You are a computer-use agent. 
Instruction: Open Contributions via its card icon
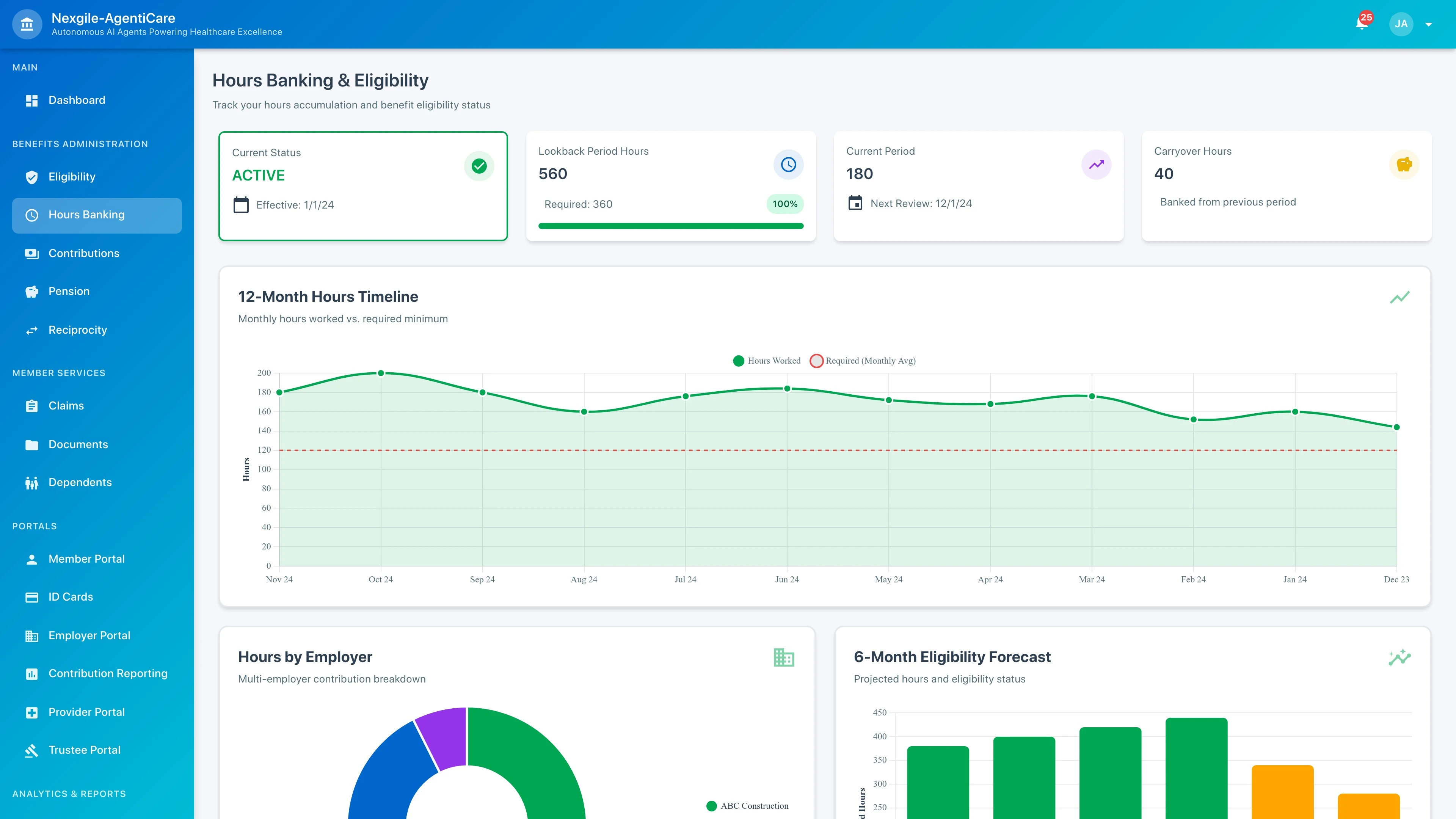click(31, 253)
